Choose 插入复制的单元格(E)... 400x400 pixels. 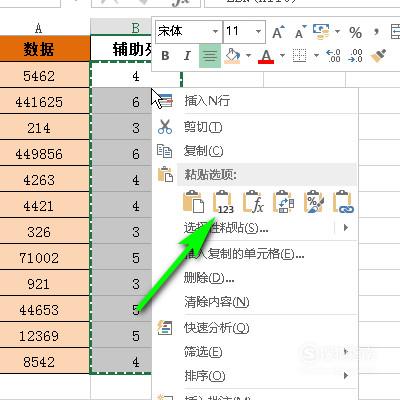pos(254,254)
